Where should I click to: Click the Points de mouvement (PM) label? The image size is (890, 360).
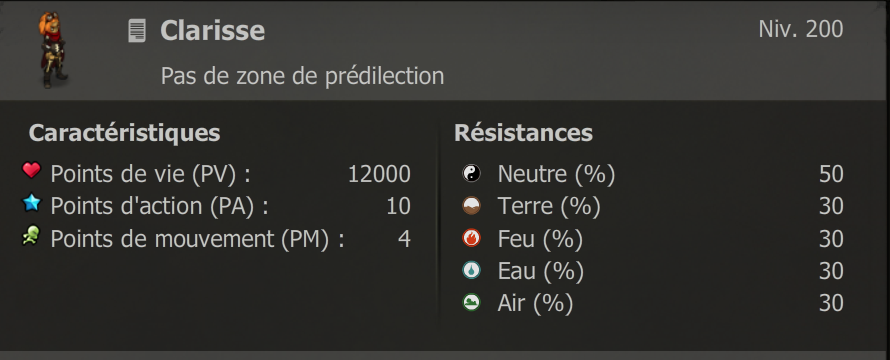pyautogui.click(x=197, y=239)
